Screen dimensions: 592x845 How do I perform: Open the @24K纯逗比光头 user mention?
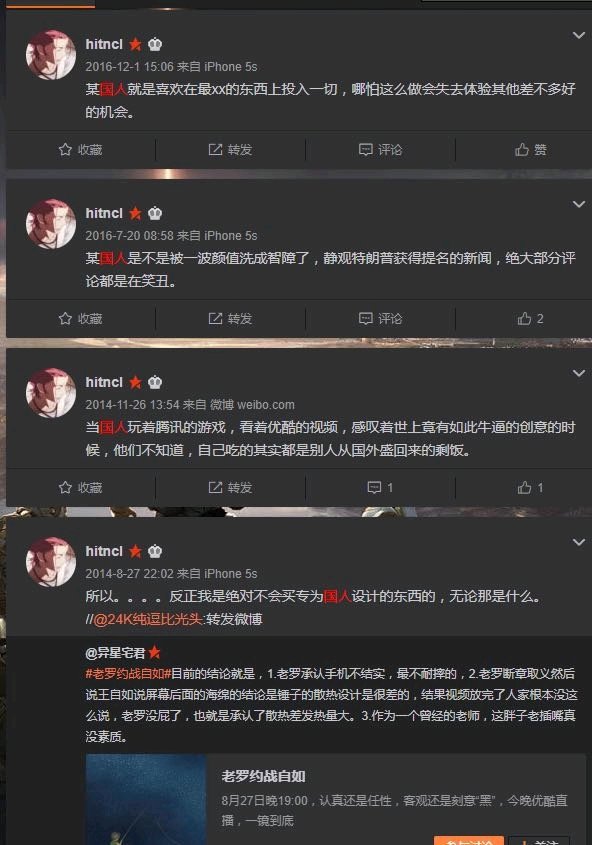[x=148, y=619]
